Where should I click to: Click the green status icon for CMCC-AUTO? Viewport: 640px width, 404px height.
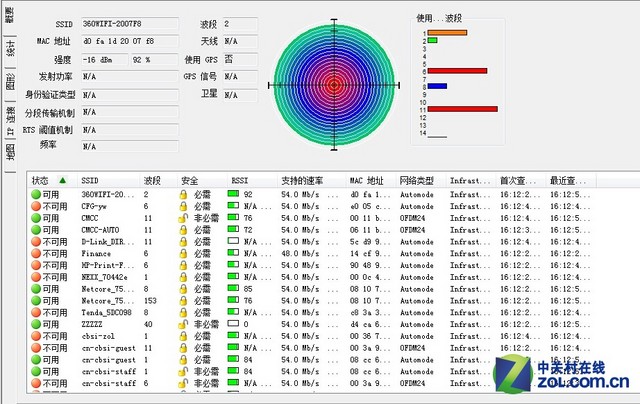click(36, 230)
